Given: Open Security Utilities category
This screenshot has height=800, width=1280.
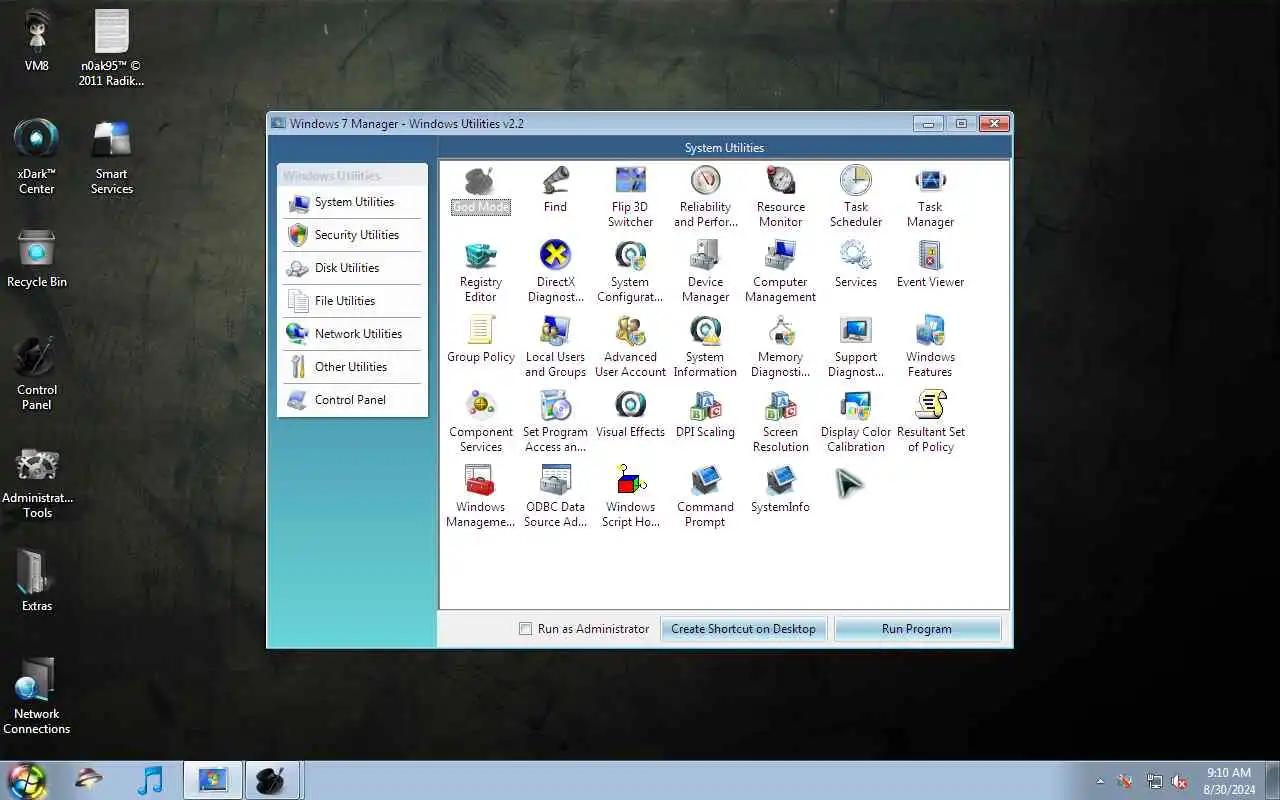Looking at the screenshot, I should [x=352, y=235].
